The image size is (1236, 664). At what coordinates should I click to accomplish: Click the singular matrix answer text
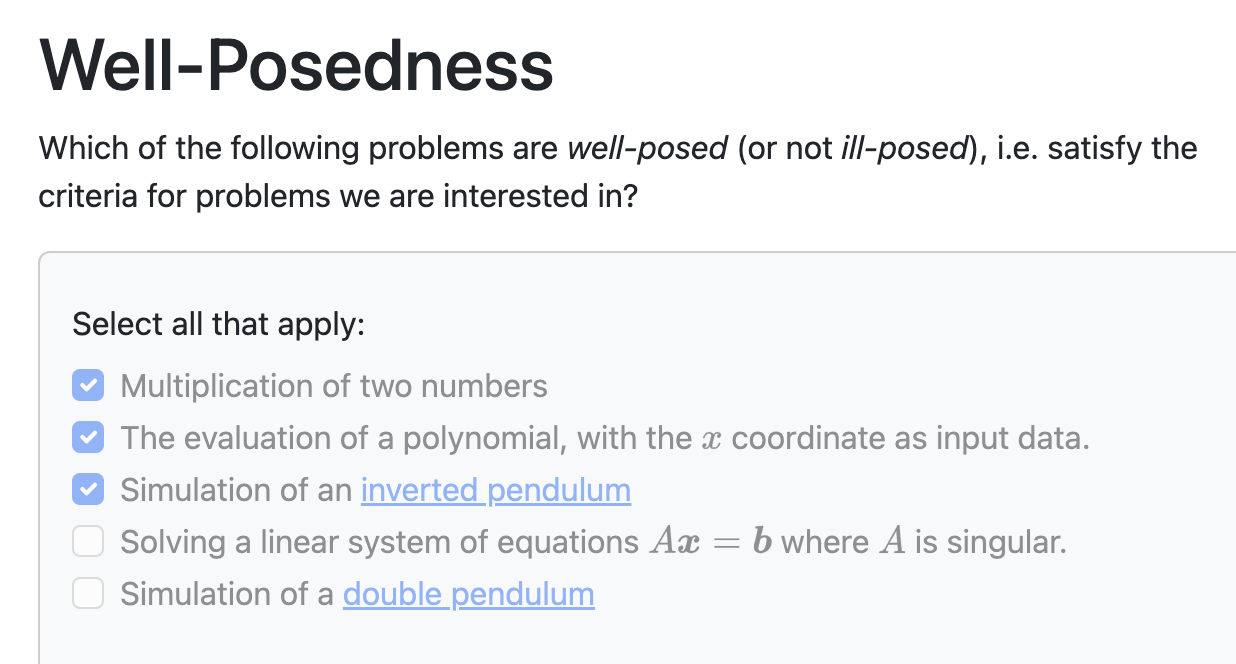coord(593,541)
